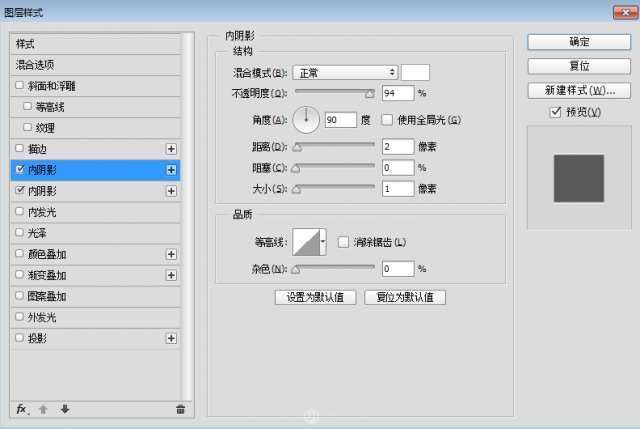Click the 大小 field showing 1

point(398,189)
